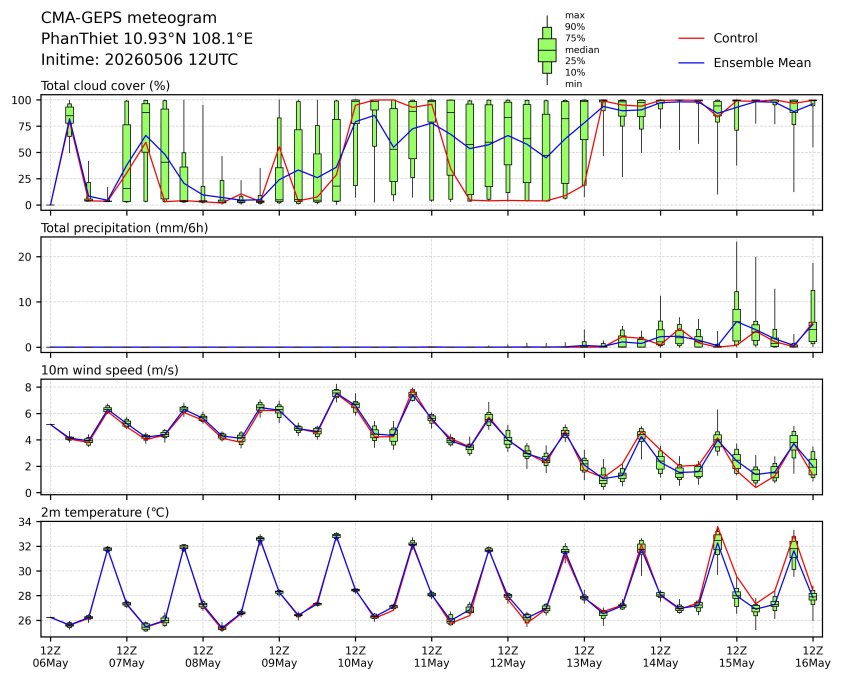Click the Control legend label
Screen dimensions: 842x680
point(735,38)
